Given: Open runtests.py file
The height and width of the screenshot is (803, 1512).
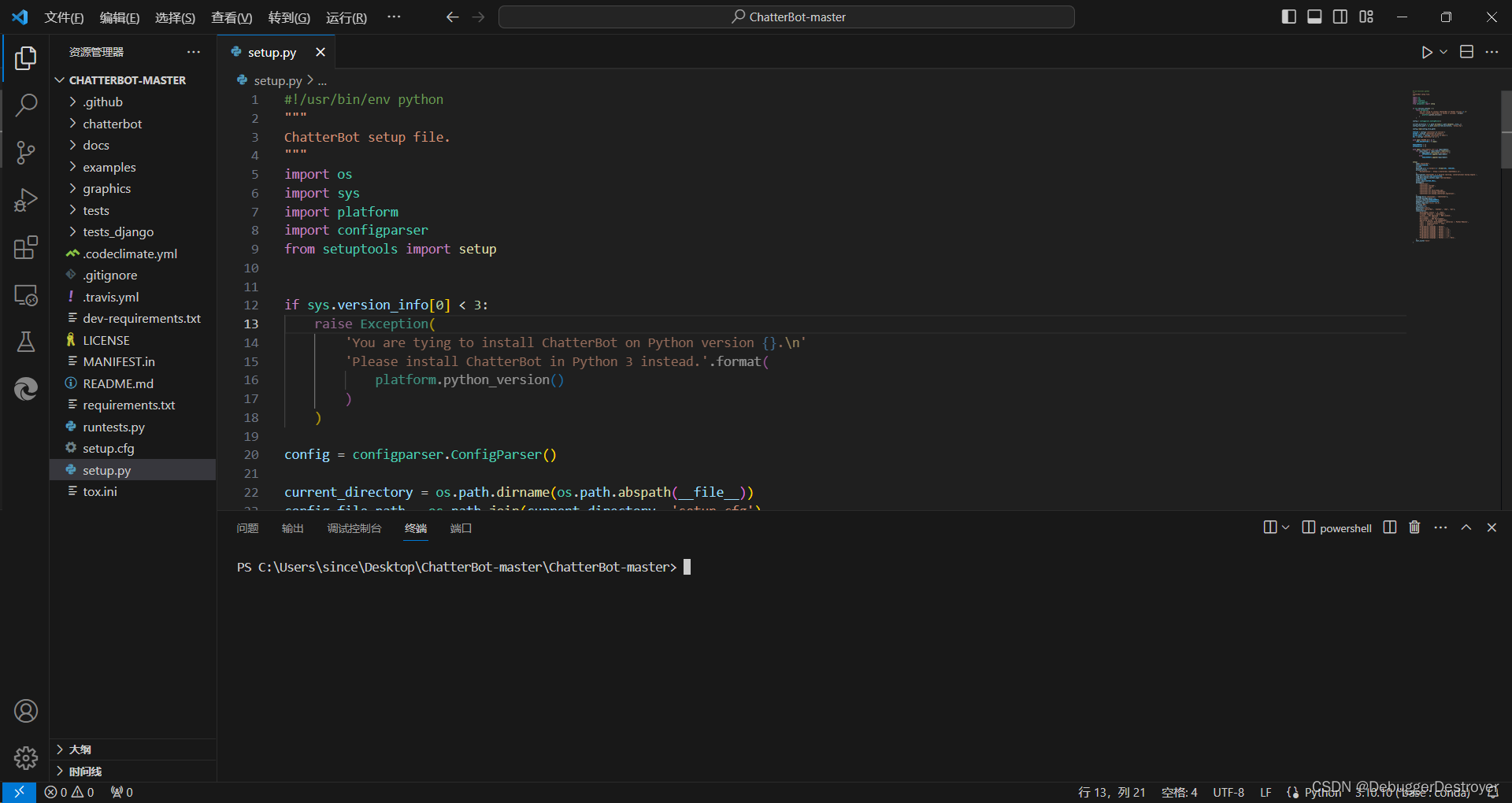Looking at the screenshot, I should (x=133, y=427).
